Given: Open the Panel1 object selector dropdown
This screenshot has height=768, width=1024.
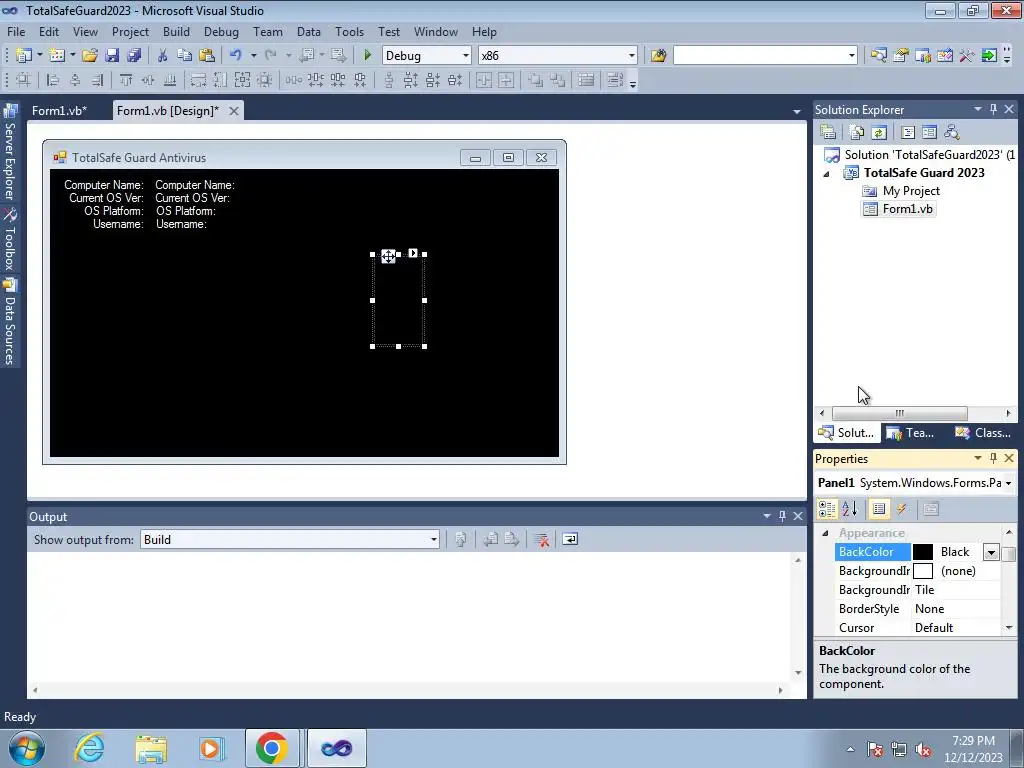Looking at the screenshot, I should 1008,483.
